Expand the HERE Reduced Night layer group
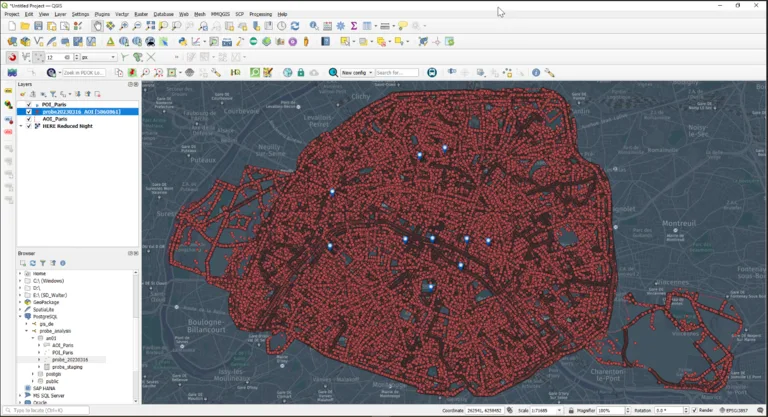768x417 pixels. click(21, 126)
